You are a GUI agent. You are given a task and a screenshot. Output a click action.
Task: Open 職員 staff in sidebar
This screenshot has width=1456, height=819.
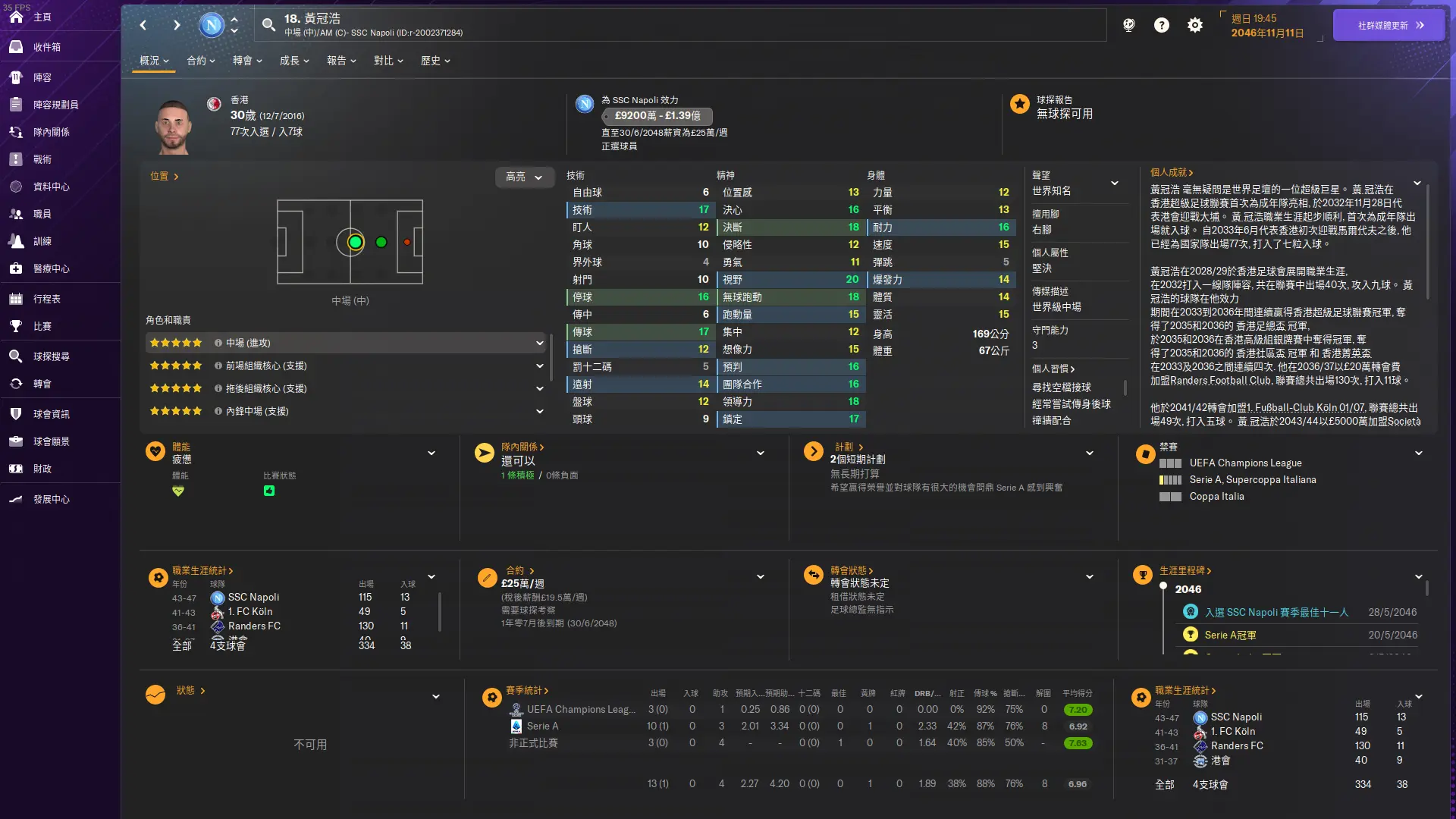[42, 214]
